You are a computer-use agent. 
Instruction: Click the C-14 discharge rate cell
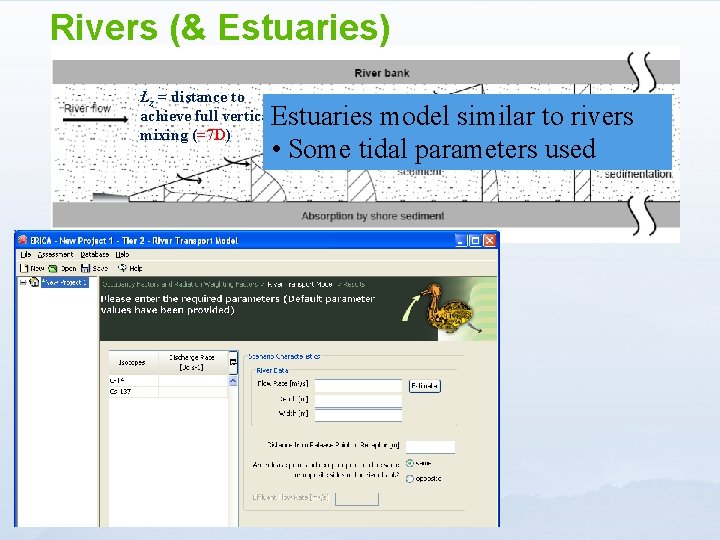(x=193, y=381)
